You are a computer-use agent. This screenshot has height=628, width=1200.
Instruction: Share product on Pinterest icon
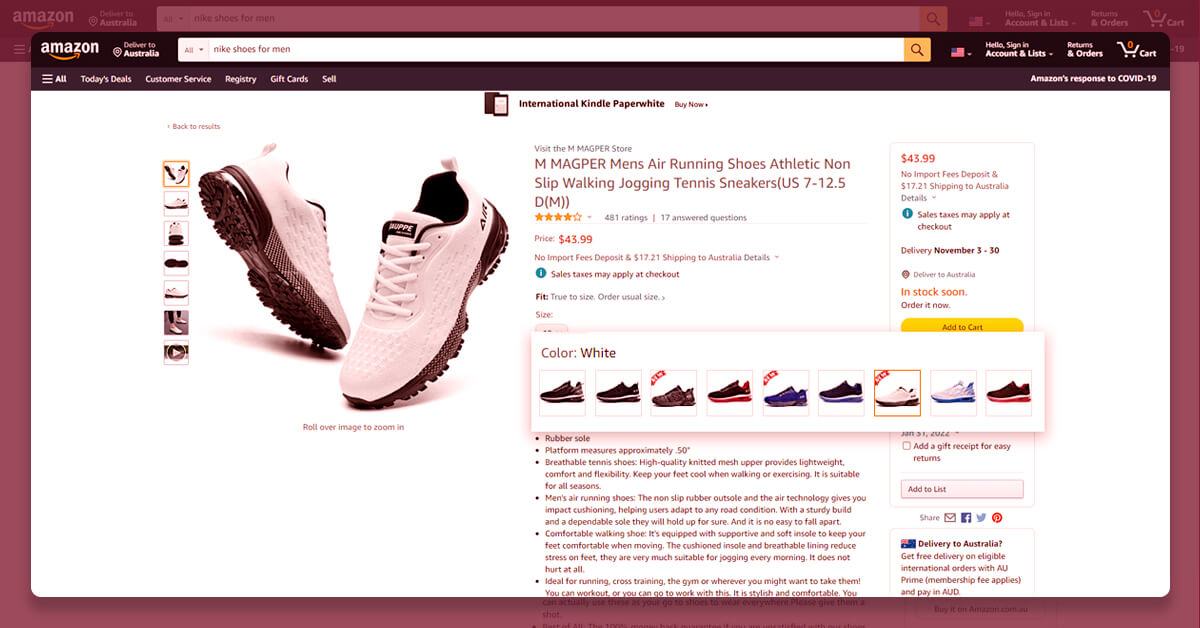[997, 517]
